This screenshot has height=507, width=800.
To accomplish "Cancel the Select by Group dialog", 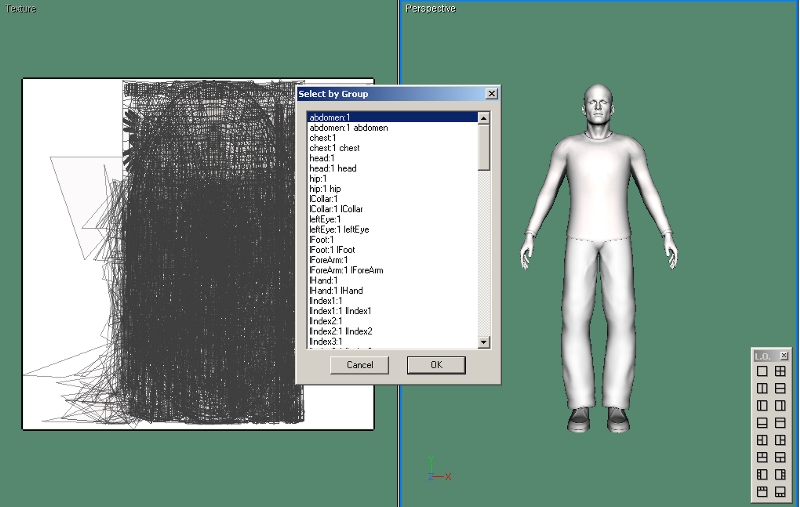I will [x=359, y=365].
